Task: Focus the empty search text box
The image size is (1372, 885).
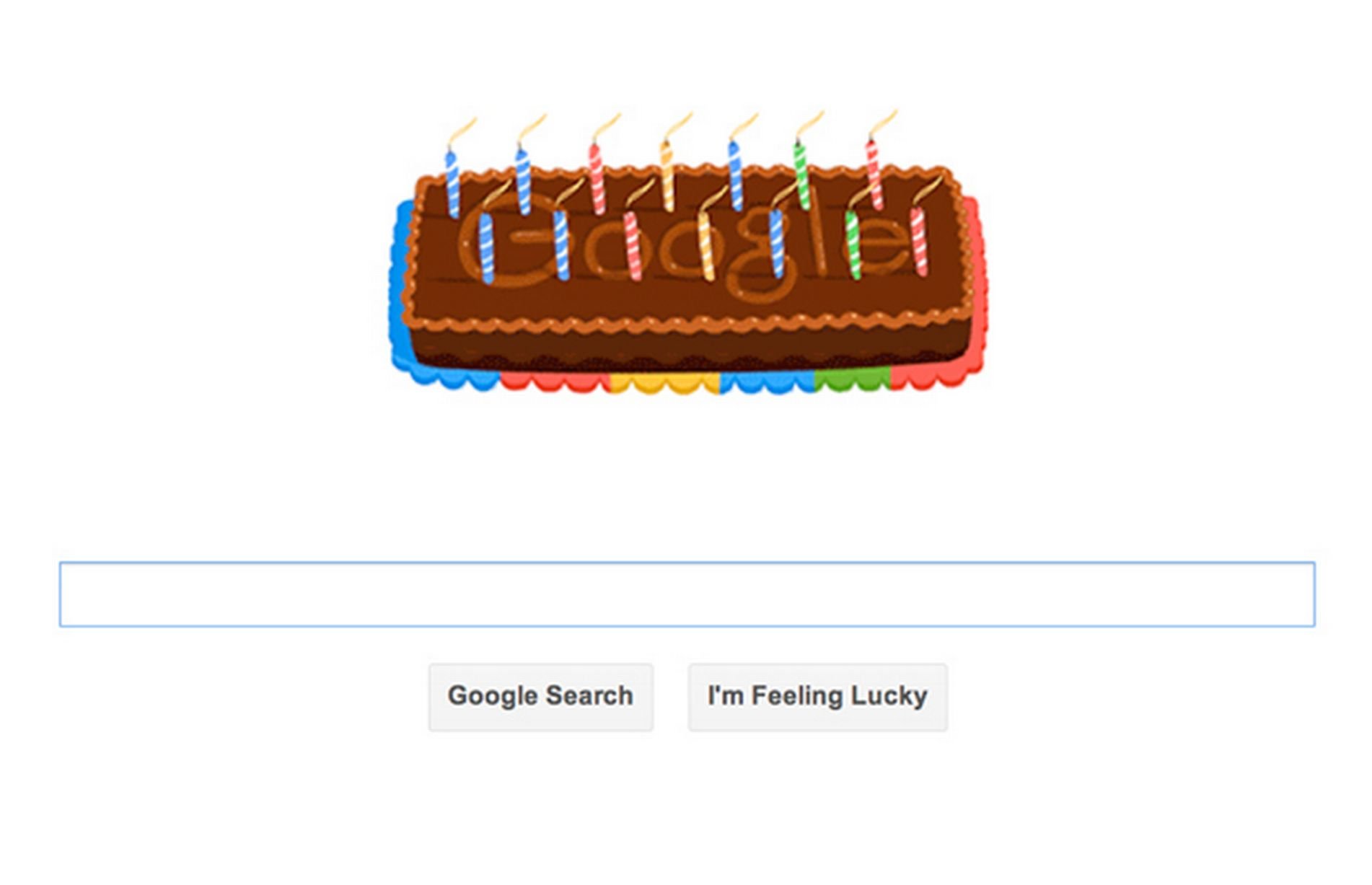Action: [x=687, y=594]
